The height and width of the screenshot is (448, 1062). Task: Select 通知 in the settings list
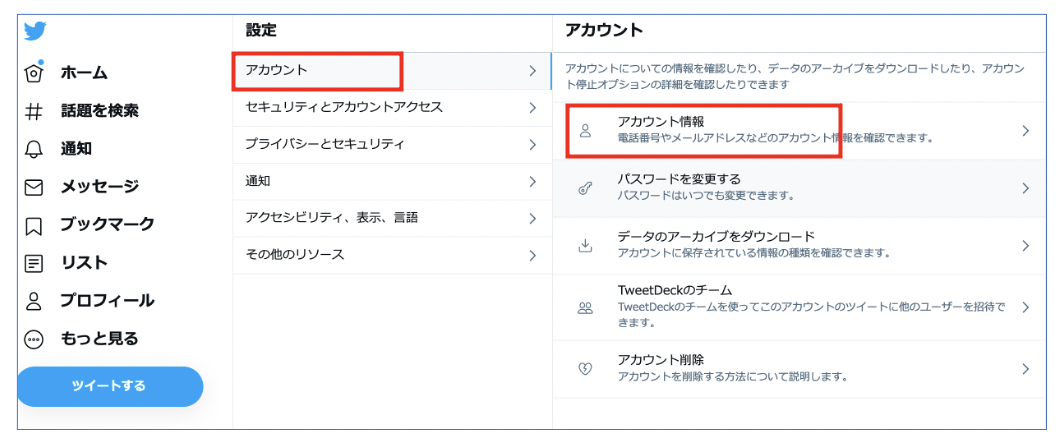[392, 181]
